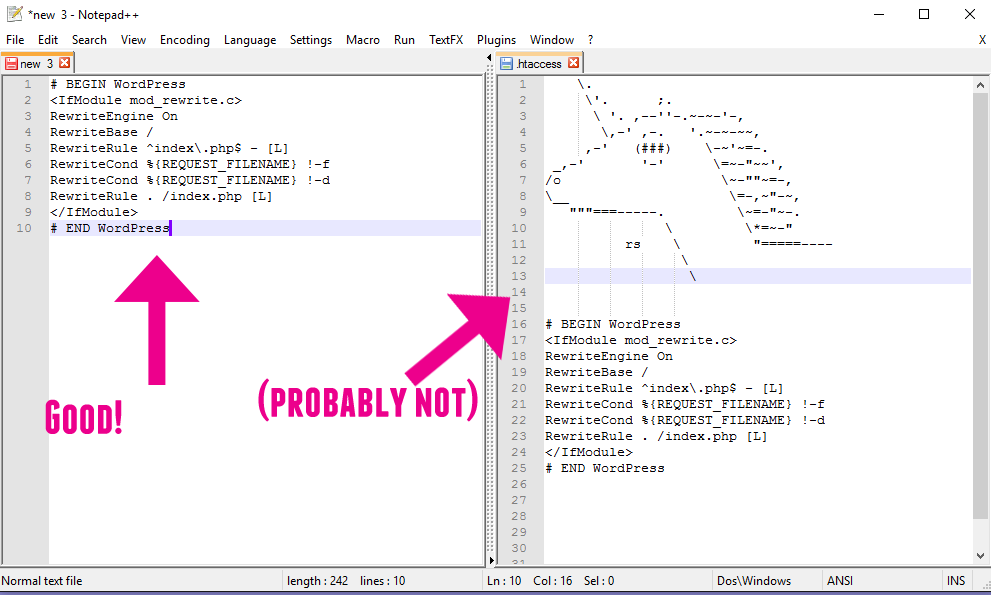Maximize the Notepad++ window

point(924,14)
